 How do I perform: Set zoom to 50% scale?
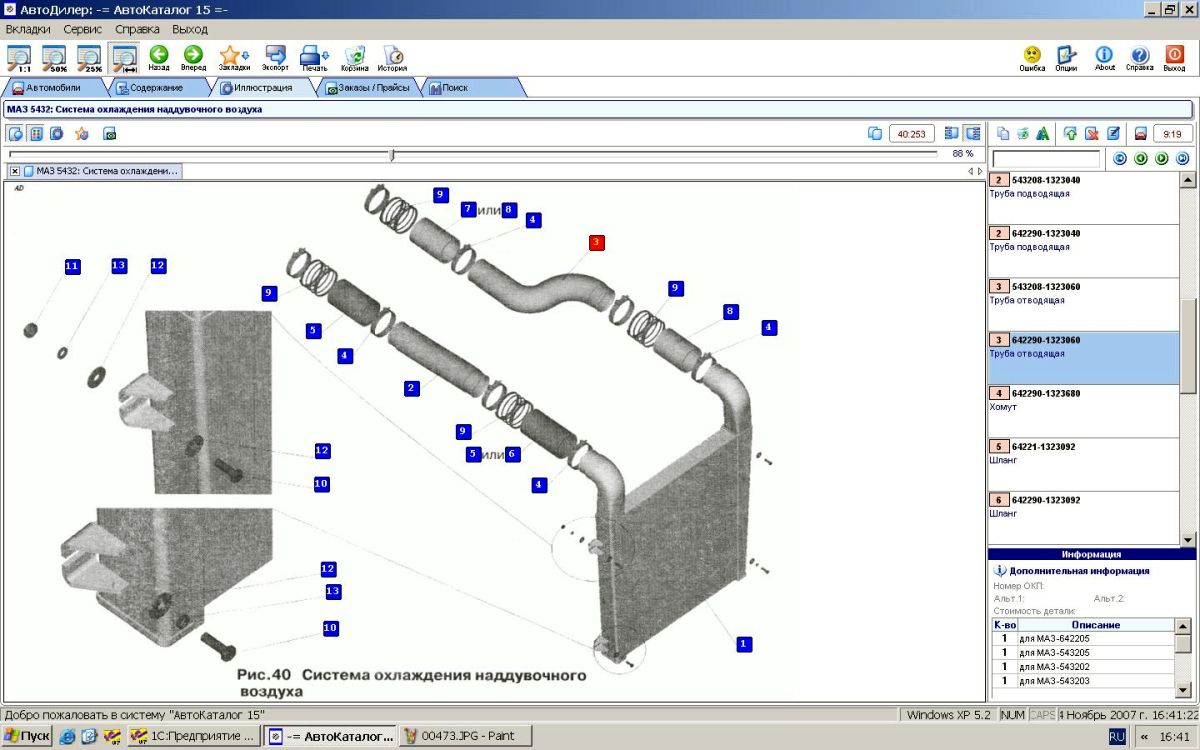pyautogui.click(x=54, y=58)
